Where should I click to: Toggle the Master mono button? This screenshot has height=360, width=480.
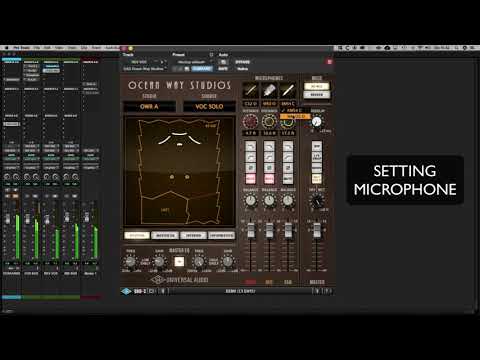tap(317, 168)
